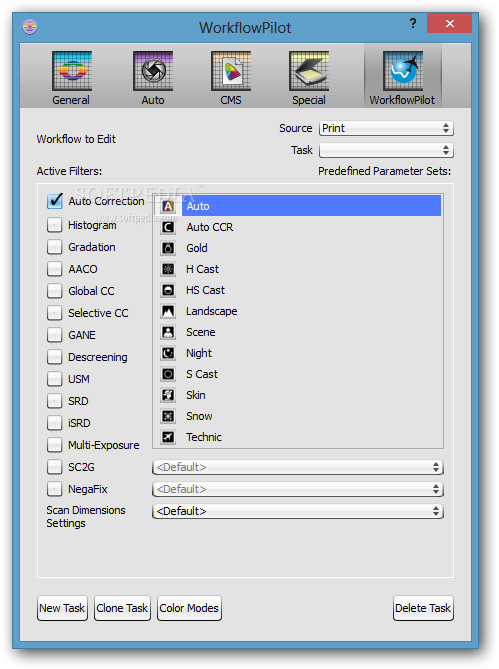Enable the Gradation filter checkbox
This screenshot has height=669, width=499.
pos(55,247)
